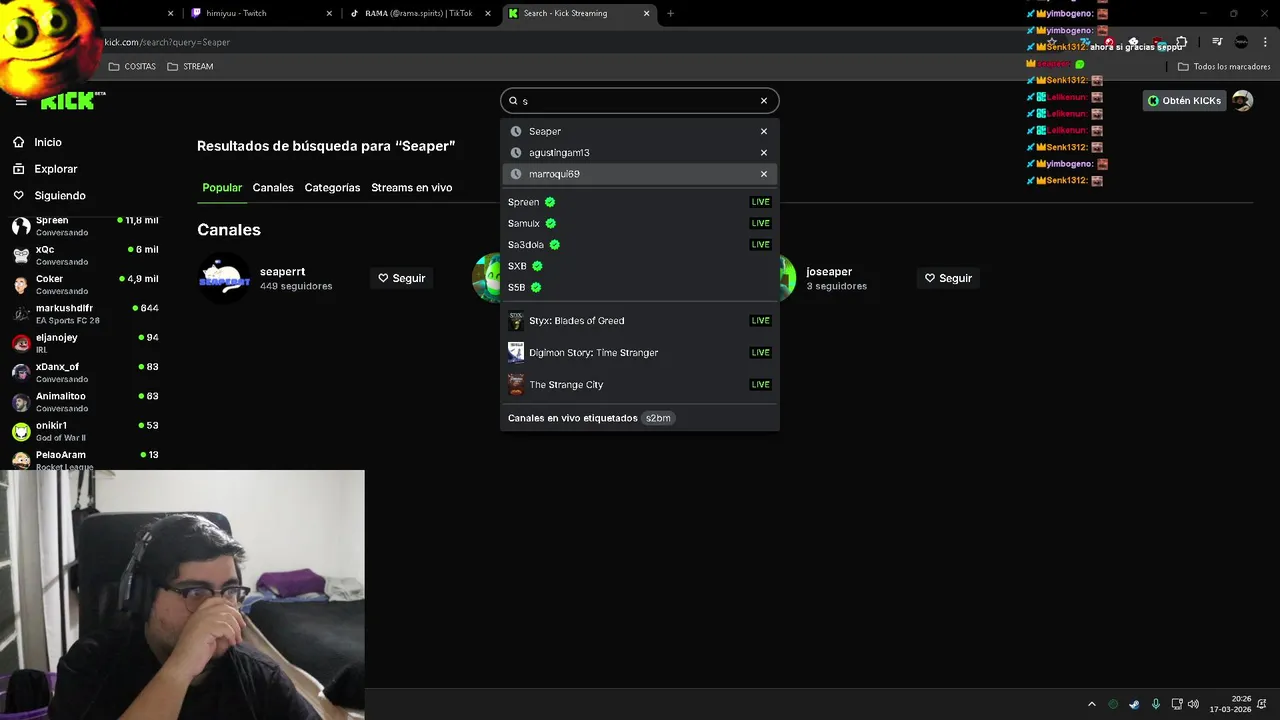Viewport: 1280px width, 720px height.
Task: Switch to RAMA TikTok browser tab
Action: (418, 13)
